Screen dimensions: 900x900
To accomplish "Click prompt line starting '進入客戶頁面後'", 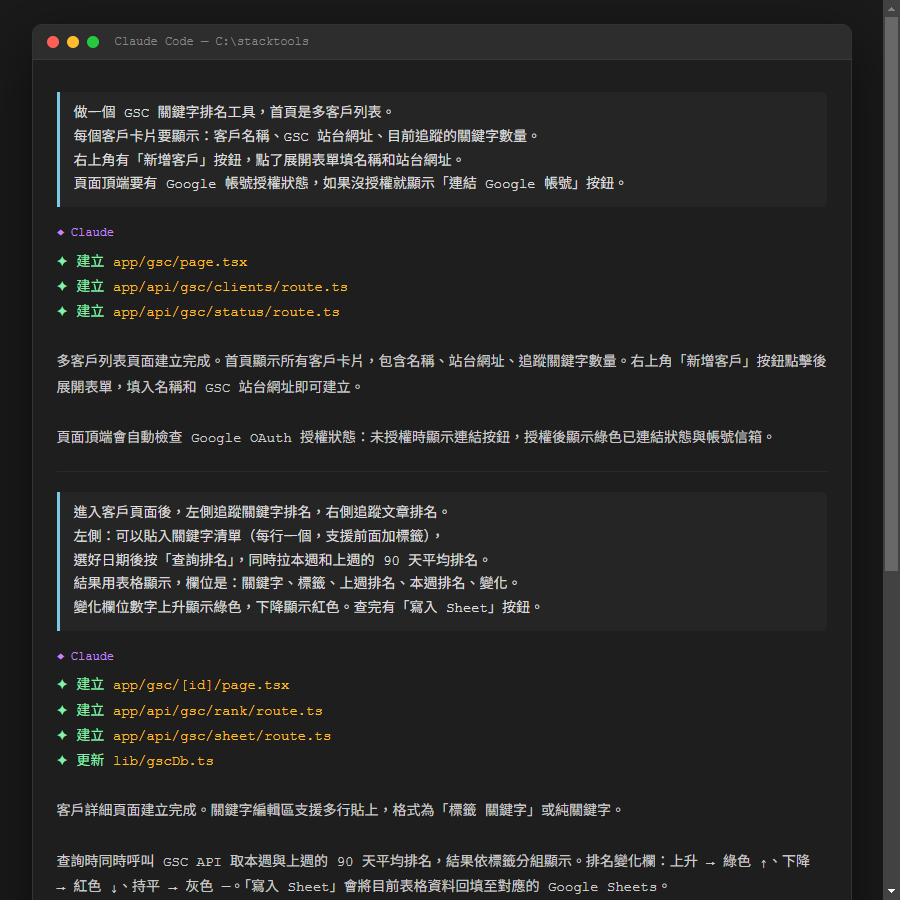I will [x=261, y=512].
